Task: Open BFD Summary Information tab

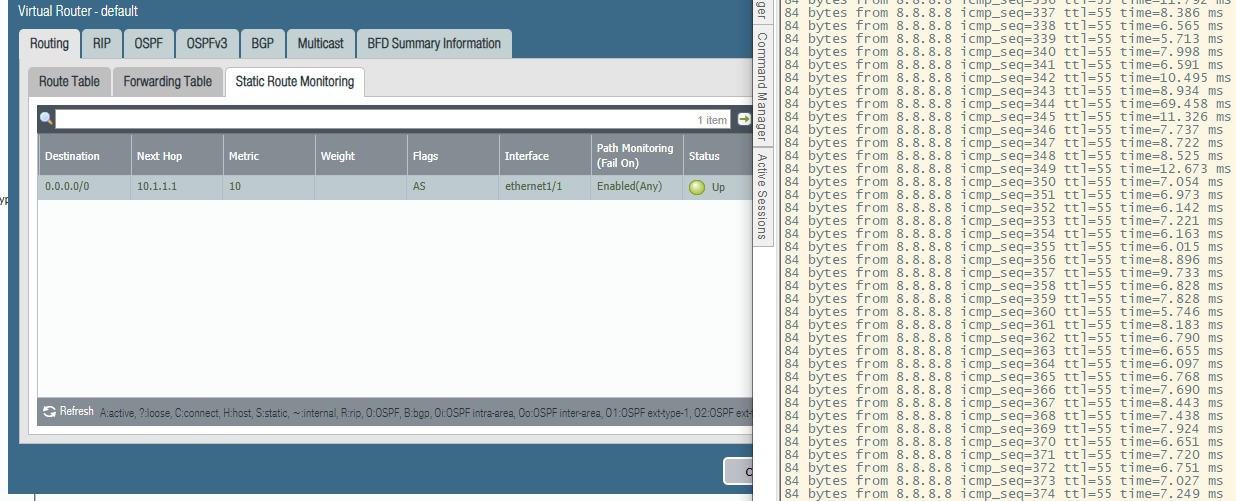Action: pyautogui.click(x=434, y=44)
